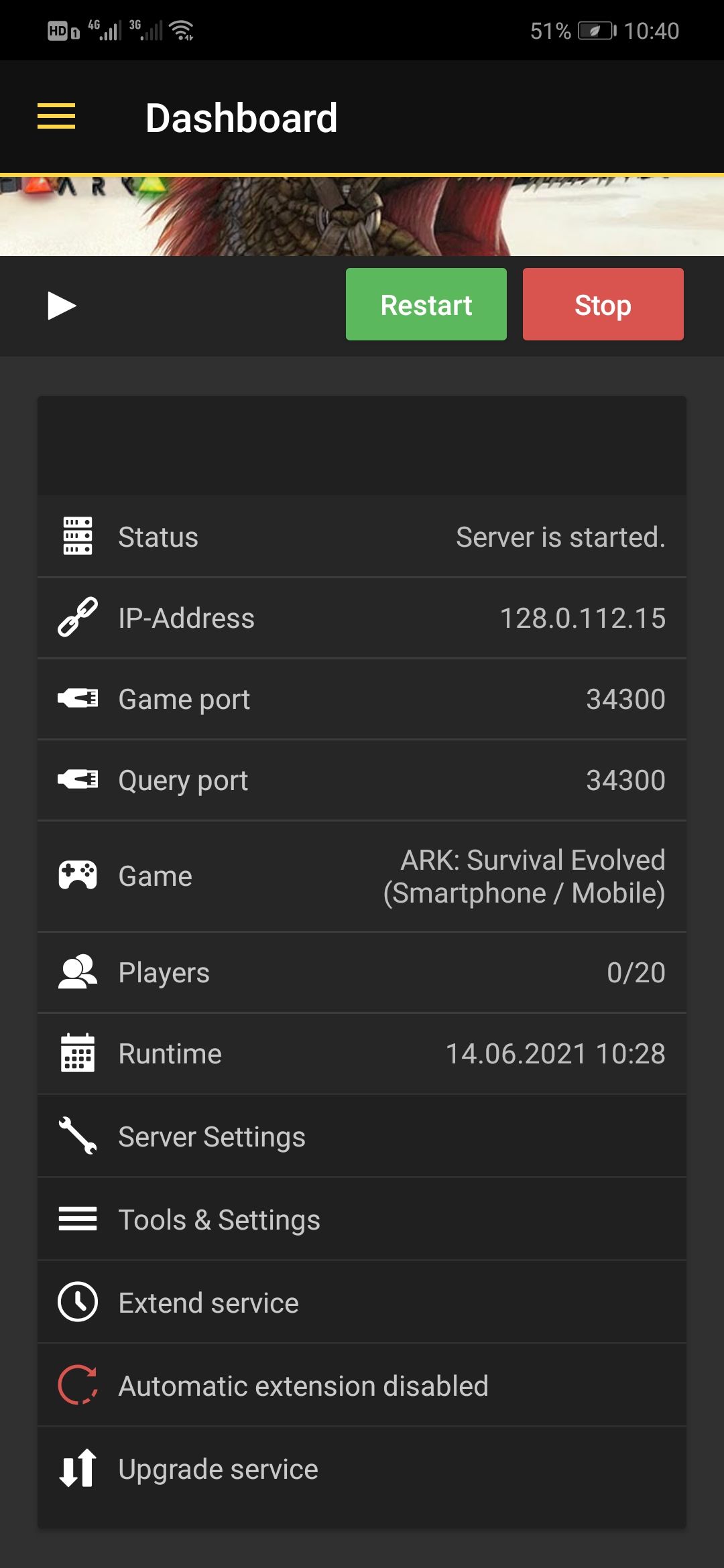The image size is (724, 1568).
Task: Open Tools & Settings
Action: [219, 1220]
